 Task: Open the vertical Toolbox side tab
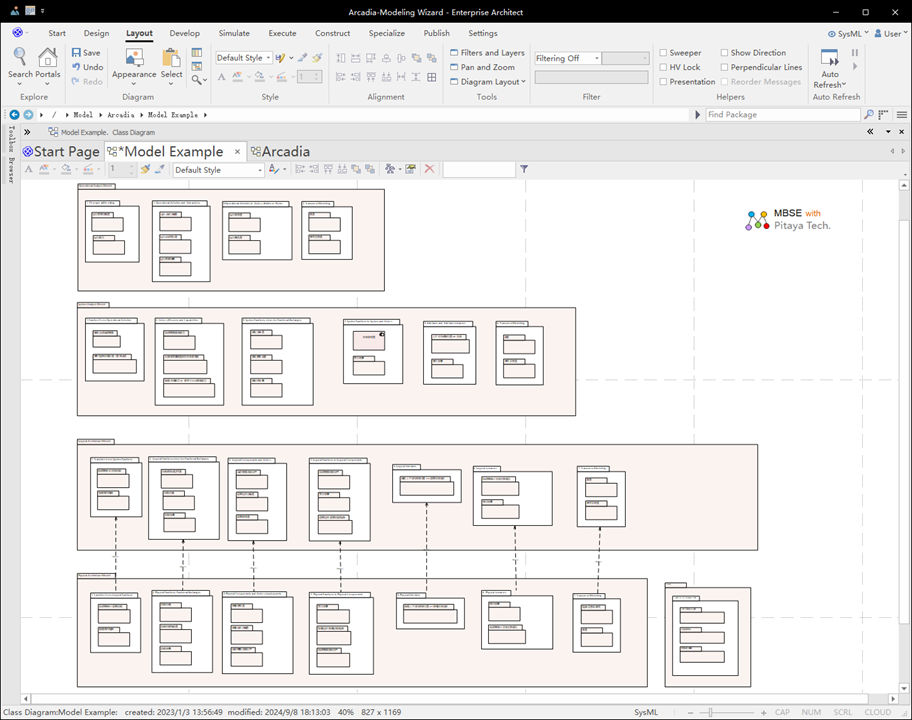(10, 140)
